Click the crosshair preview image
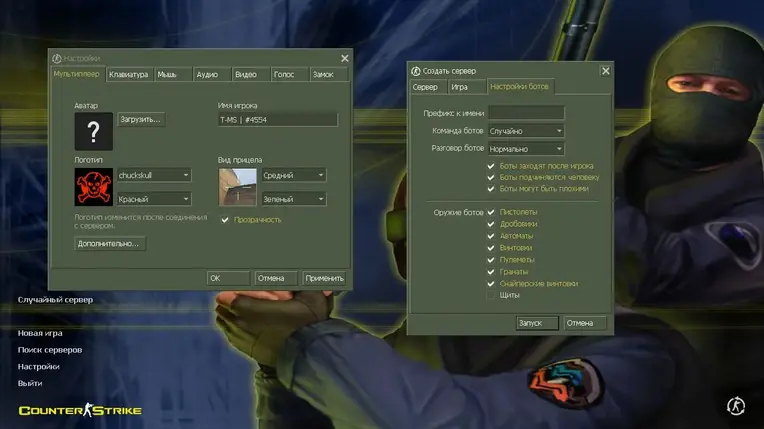The height and width of the screenshot is (429, 764). coord(237,187)
